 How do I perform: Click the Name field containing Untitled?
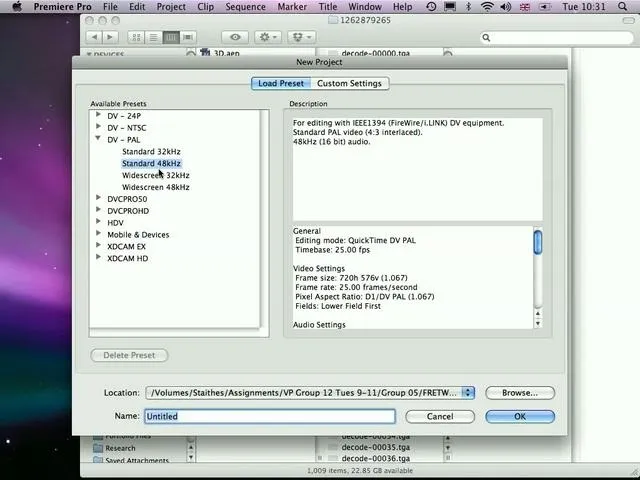point(270,416)
